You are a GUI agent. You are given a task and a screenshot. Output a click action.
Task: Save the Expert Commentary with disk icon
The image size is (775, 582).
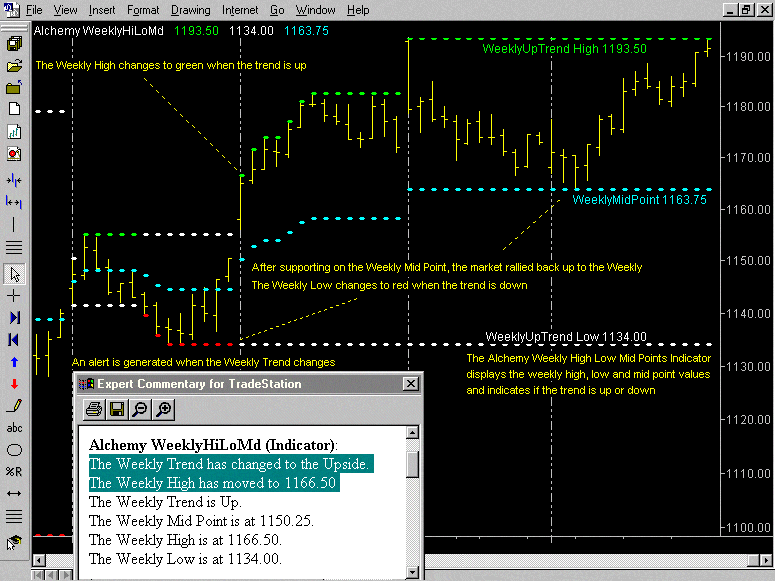click(x=117, y=410)
